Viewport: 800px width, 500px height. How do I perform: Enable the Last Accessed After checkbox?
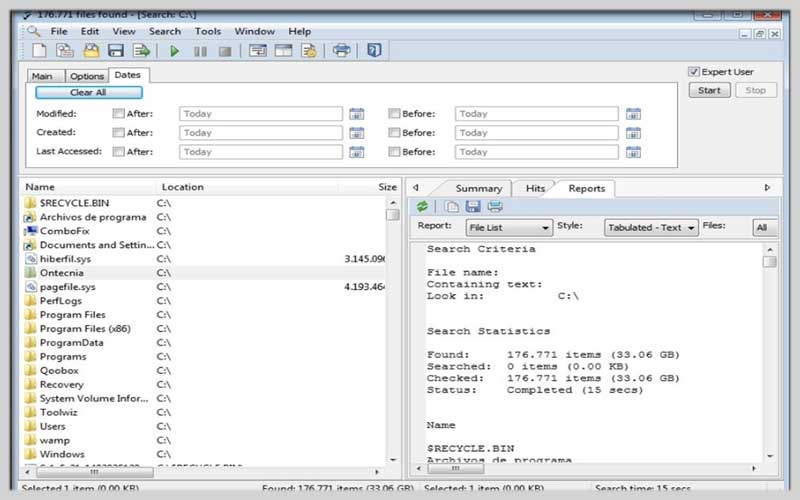pos(118,152)
